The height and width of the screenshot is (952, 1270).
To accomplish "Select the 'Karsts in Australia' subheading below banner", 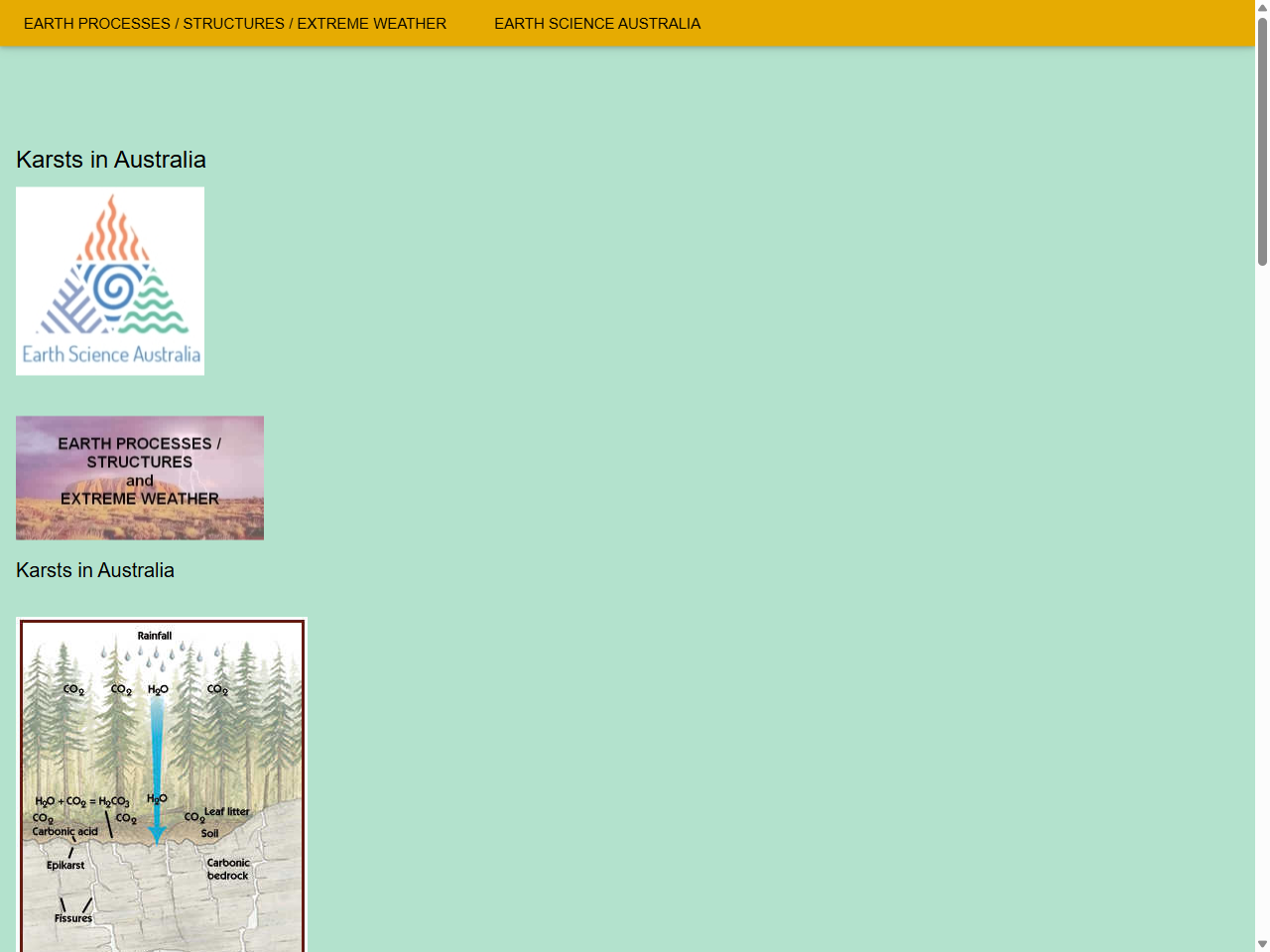I will click(95, 570).
